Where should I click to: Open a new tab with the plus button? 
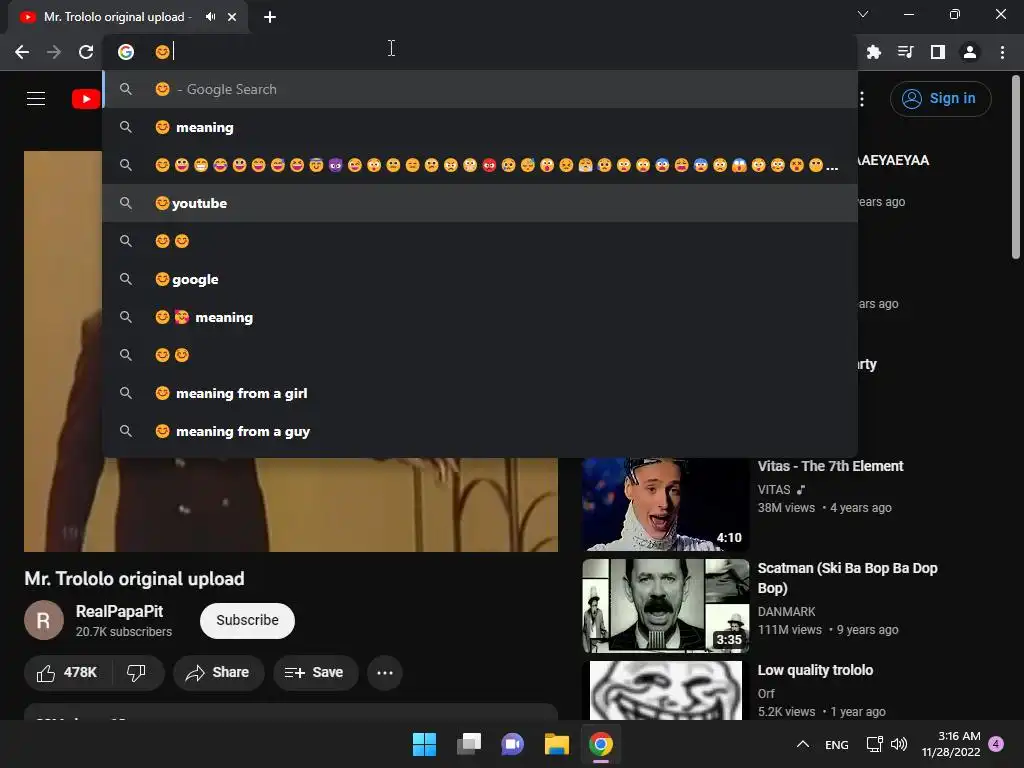269,17
